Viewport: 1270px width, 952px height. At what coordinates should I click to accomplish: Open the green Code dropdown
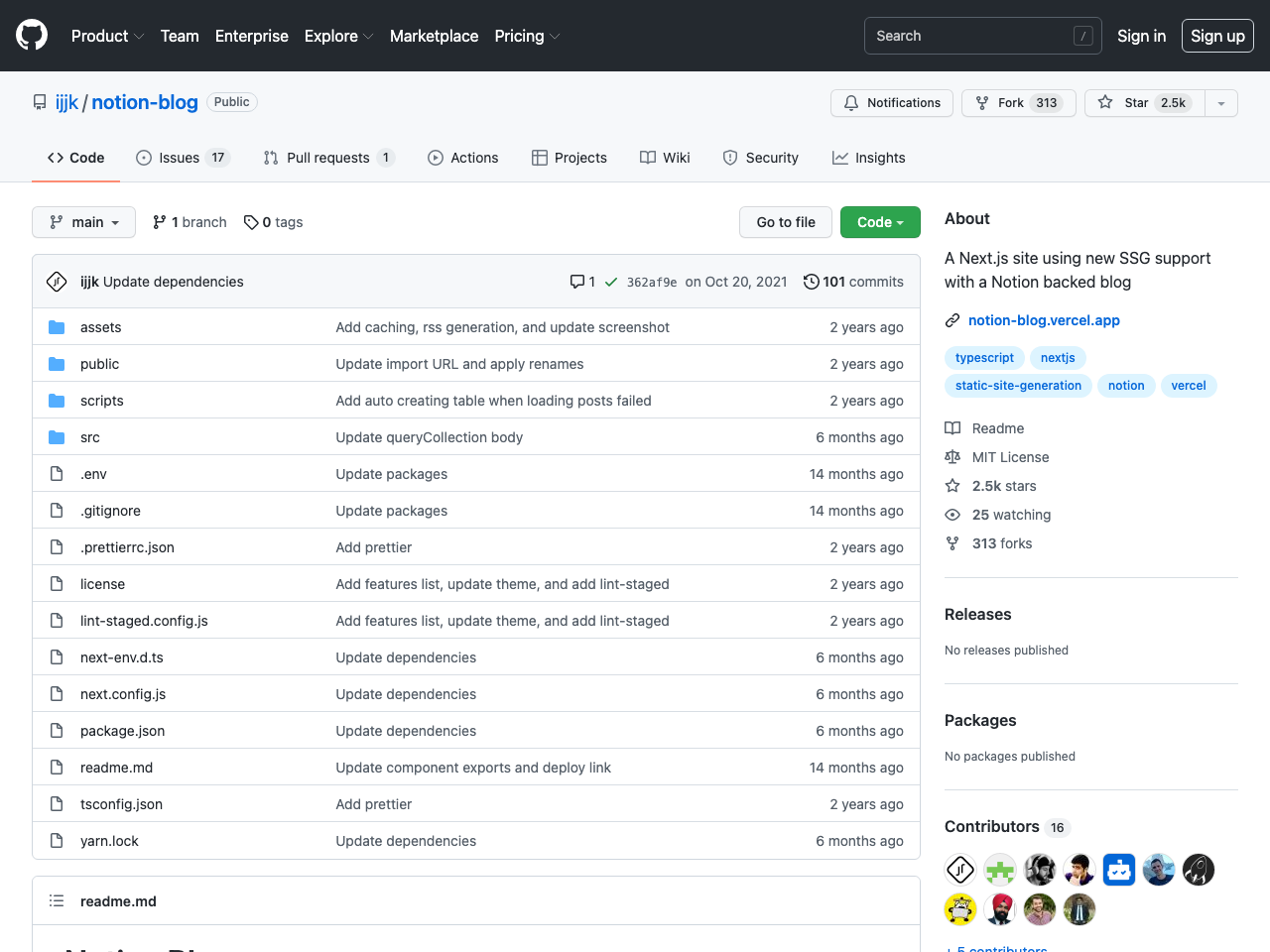[879, 221]
